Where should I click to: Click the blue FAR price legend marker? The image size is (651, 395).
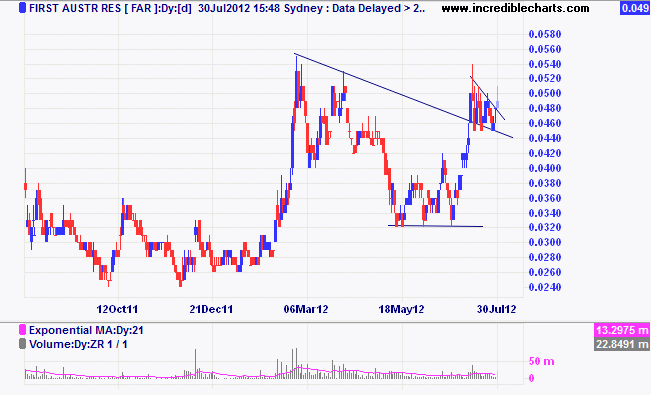[x=22, y=8]
